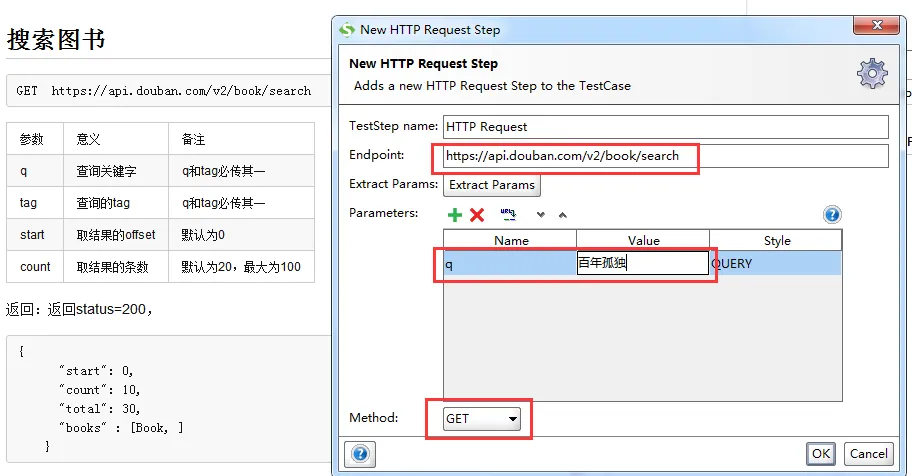Image resolution: width=912 pixels, height=476 pixels.
Task: Edit the Value cell containing 百年孤独
Action: coord(642,263)
